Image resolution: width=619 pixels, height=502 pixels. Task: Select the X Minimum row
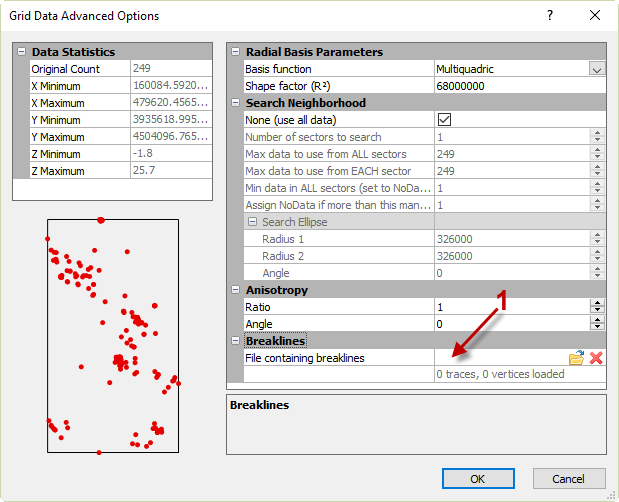[121, 86]
